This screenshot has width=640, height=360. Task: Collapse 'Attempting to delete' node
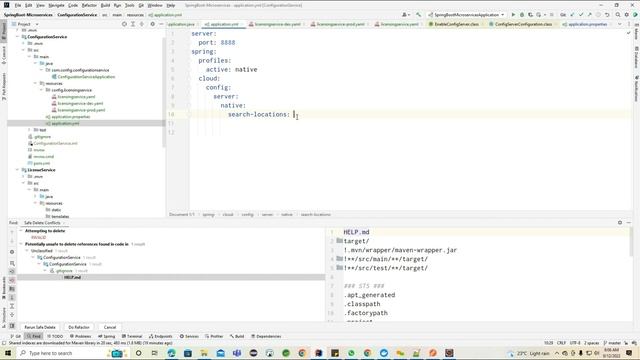(x=21, y=231)
